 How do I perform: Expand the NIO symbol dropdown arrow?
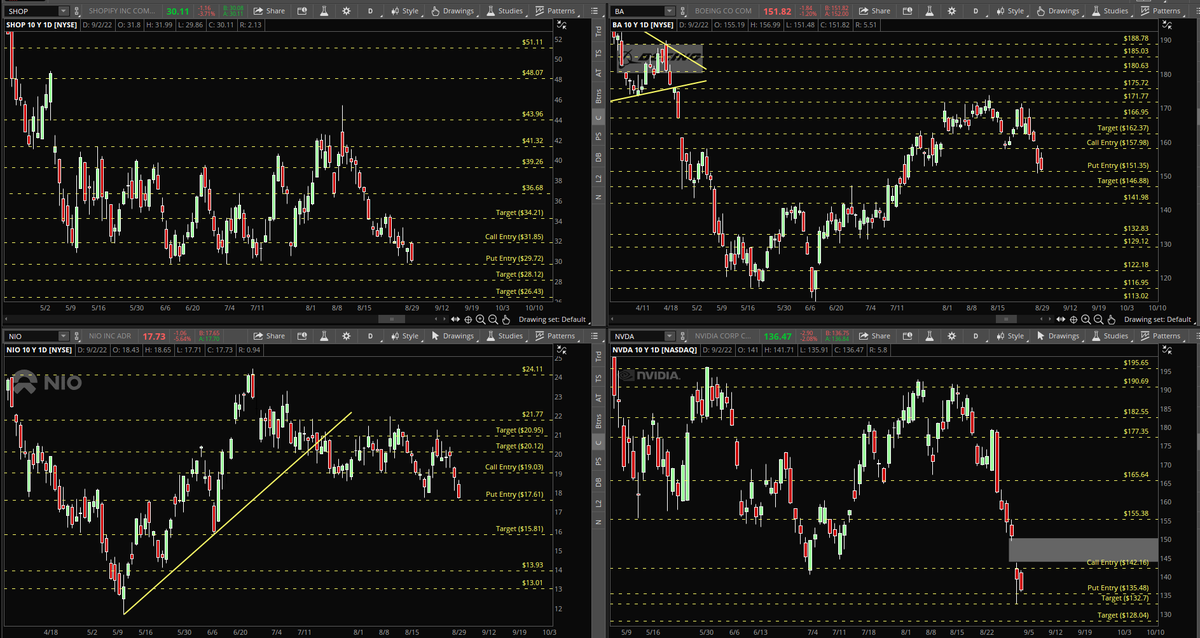click(63, 336)
